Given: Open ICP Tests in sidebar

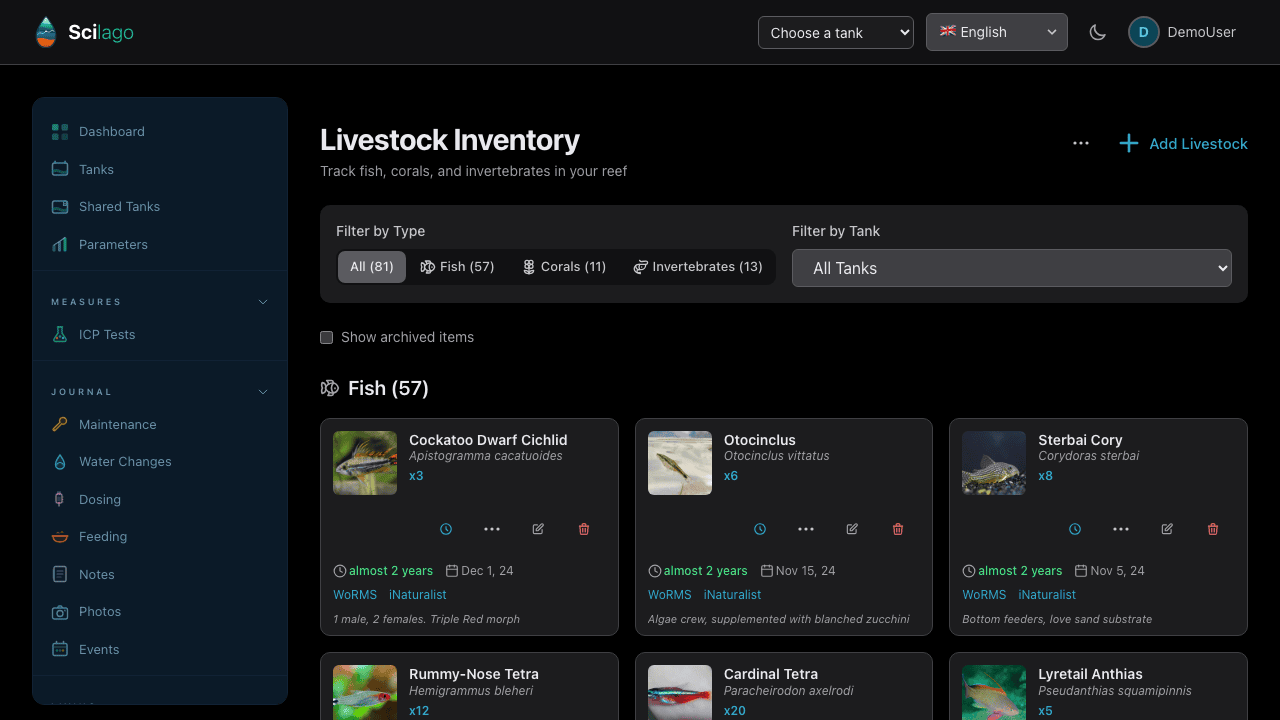Looking at the screenshot, I should [x=160, y=335].
